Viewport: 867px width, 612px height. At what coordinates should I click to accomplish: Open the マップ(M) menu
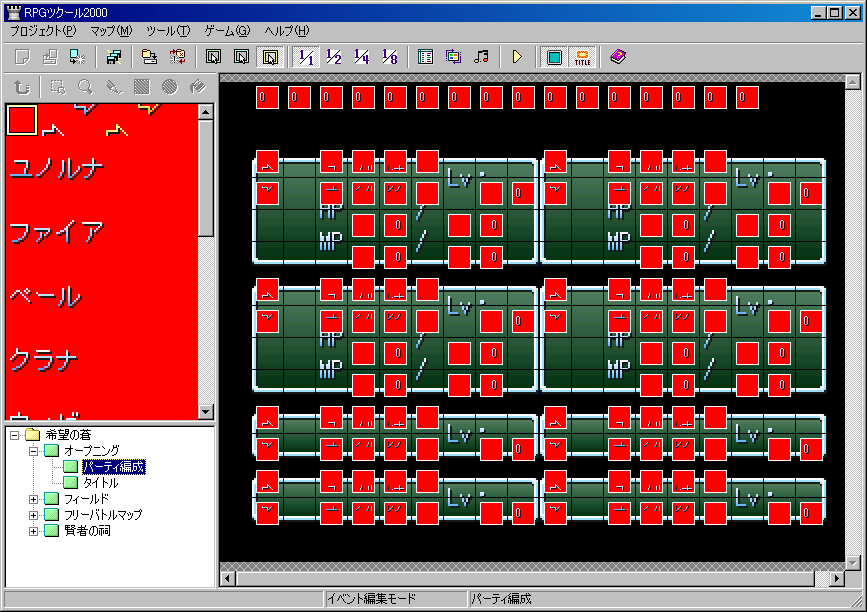click(111, 31)
